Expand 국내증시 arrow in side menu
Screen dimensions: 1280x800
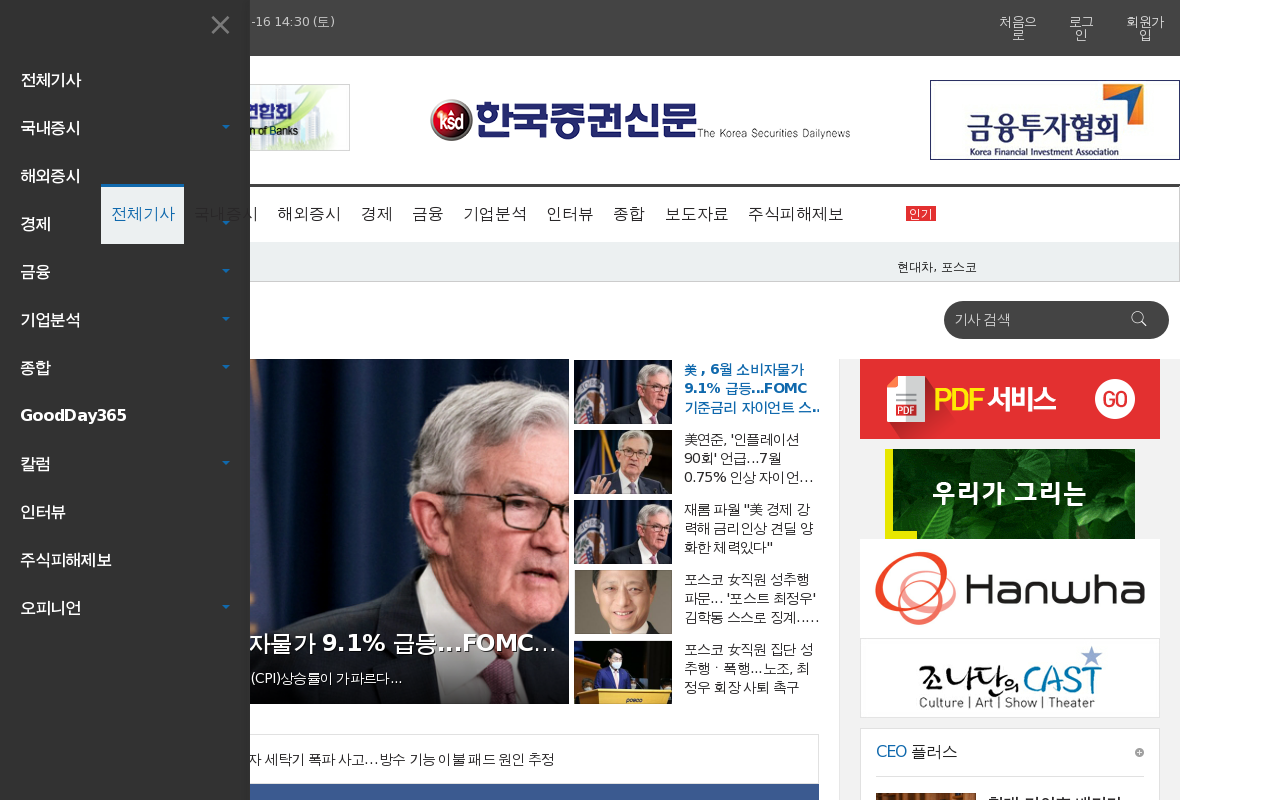tap(226, 127)
